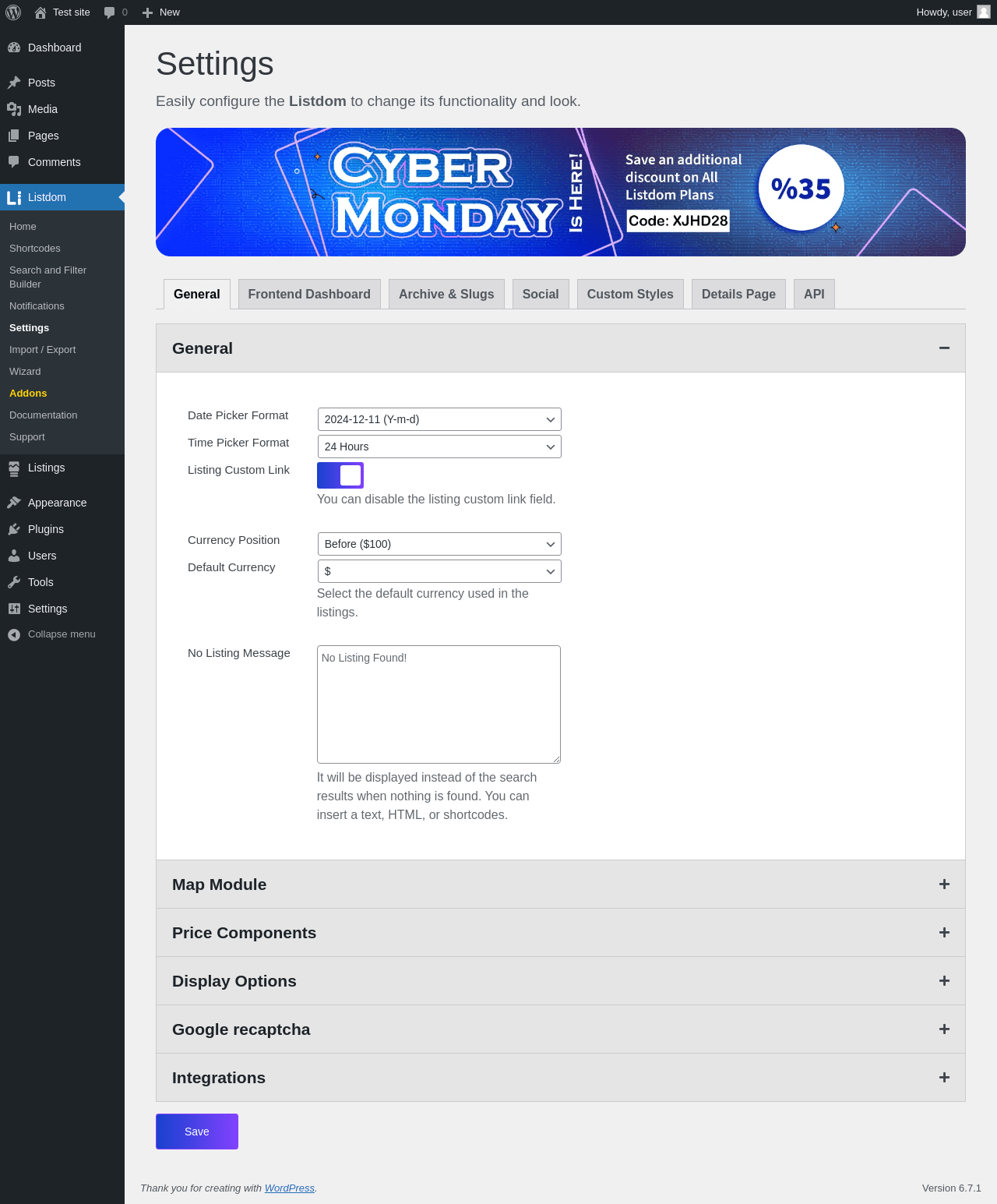The image size is (997, 1204).
Task: Open user avatar in admin bar
Action: [984, 12]
